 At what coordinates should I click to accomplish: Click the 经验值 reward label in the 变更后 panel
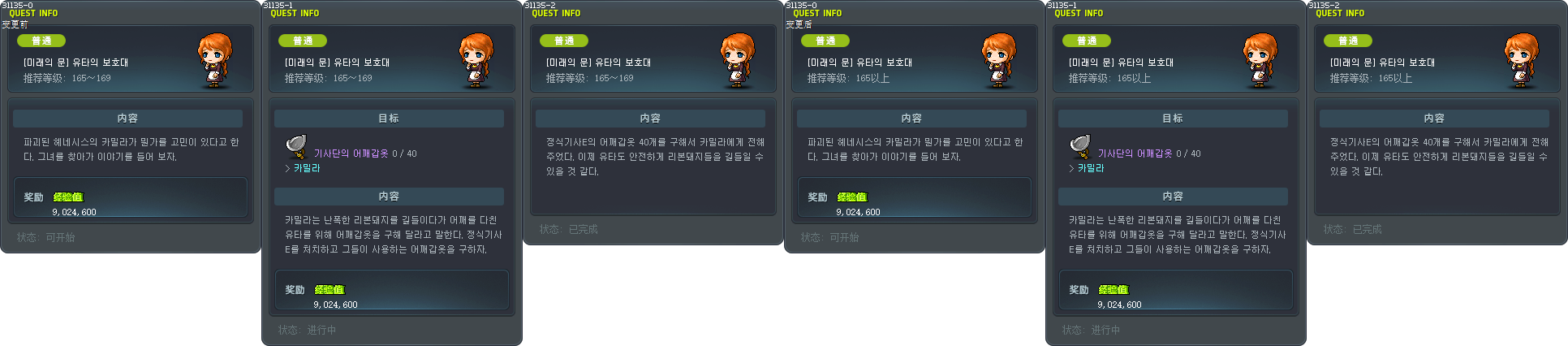click(852, 197)
